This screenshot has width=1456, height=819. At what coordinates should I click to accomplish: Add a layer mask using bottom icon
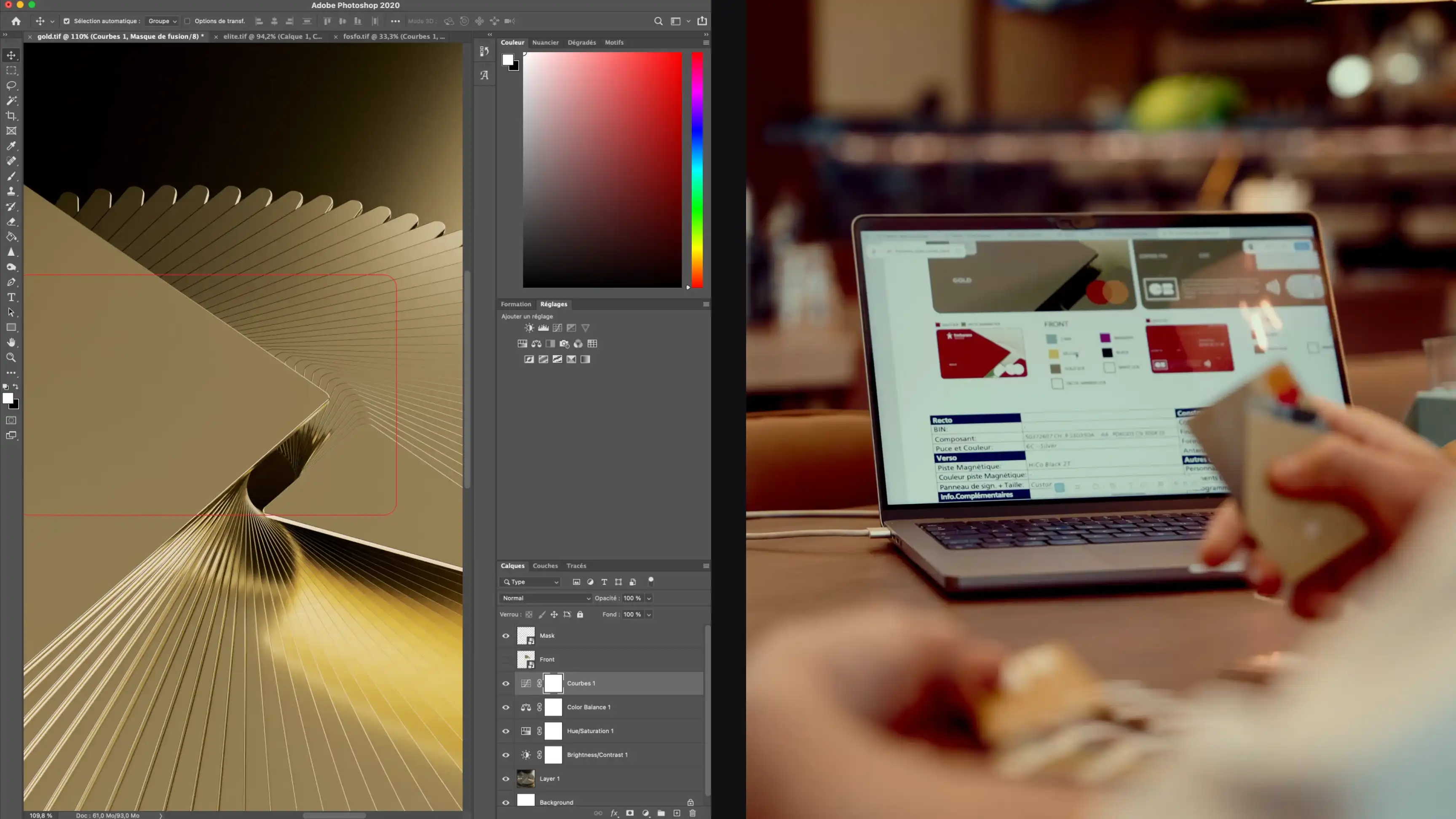point(630,813)
